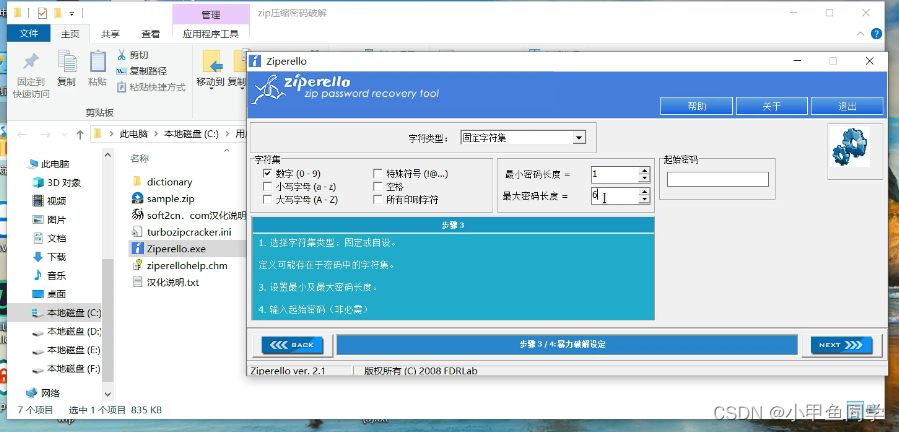
Task: Click 本地磁盘 (C:) in address bar
Action: (191, 134)
